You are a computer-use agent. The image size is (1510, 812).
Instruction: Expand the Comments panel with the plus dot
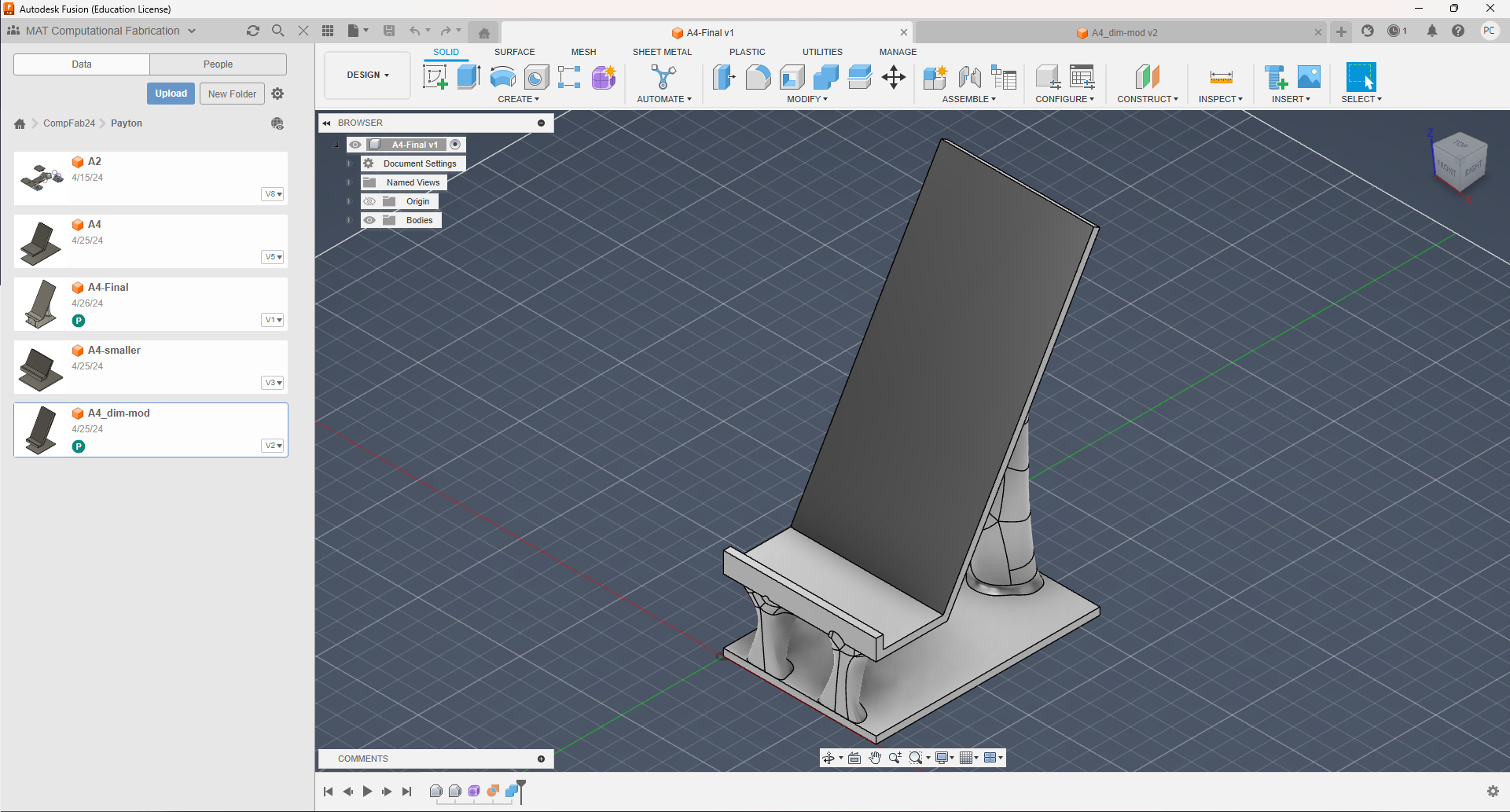pos(541,759)
